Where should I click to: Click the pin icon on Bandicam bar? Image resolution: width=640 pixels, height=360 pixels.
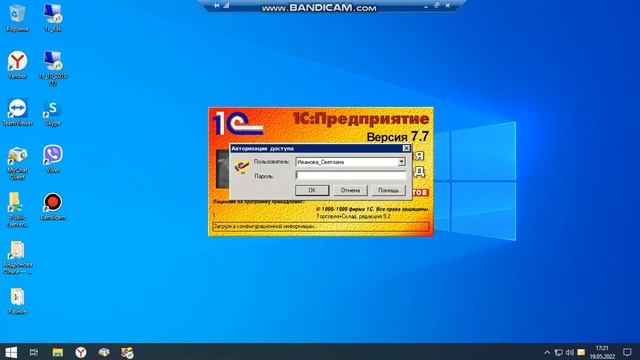[x=216, y=6]
